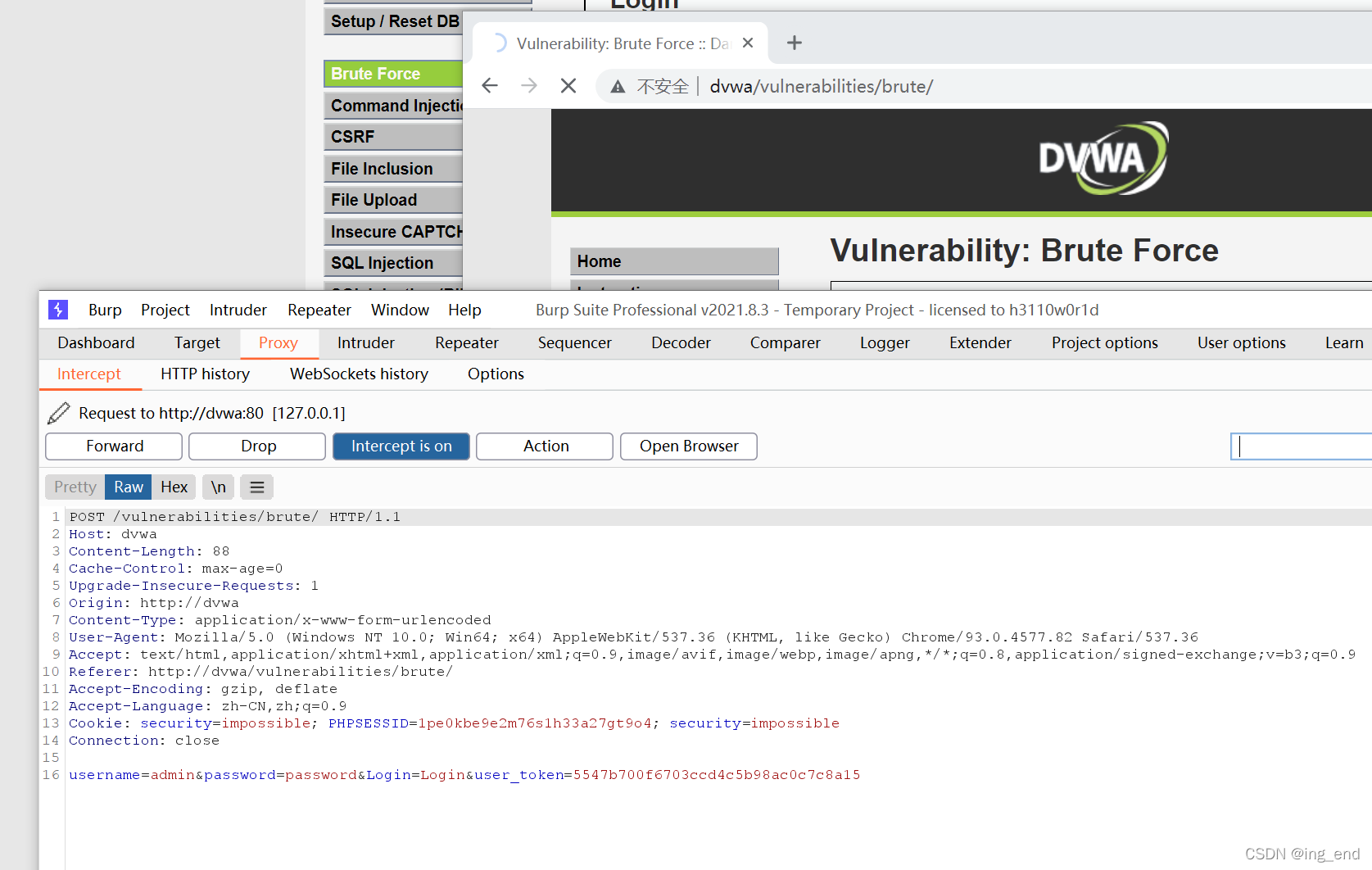Image resolution: width=1372 pixels, height=870 pixels.
Task: Select the Proxy tab
Action: click(278, 343)
